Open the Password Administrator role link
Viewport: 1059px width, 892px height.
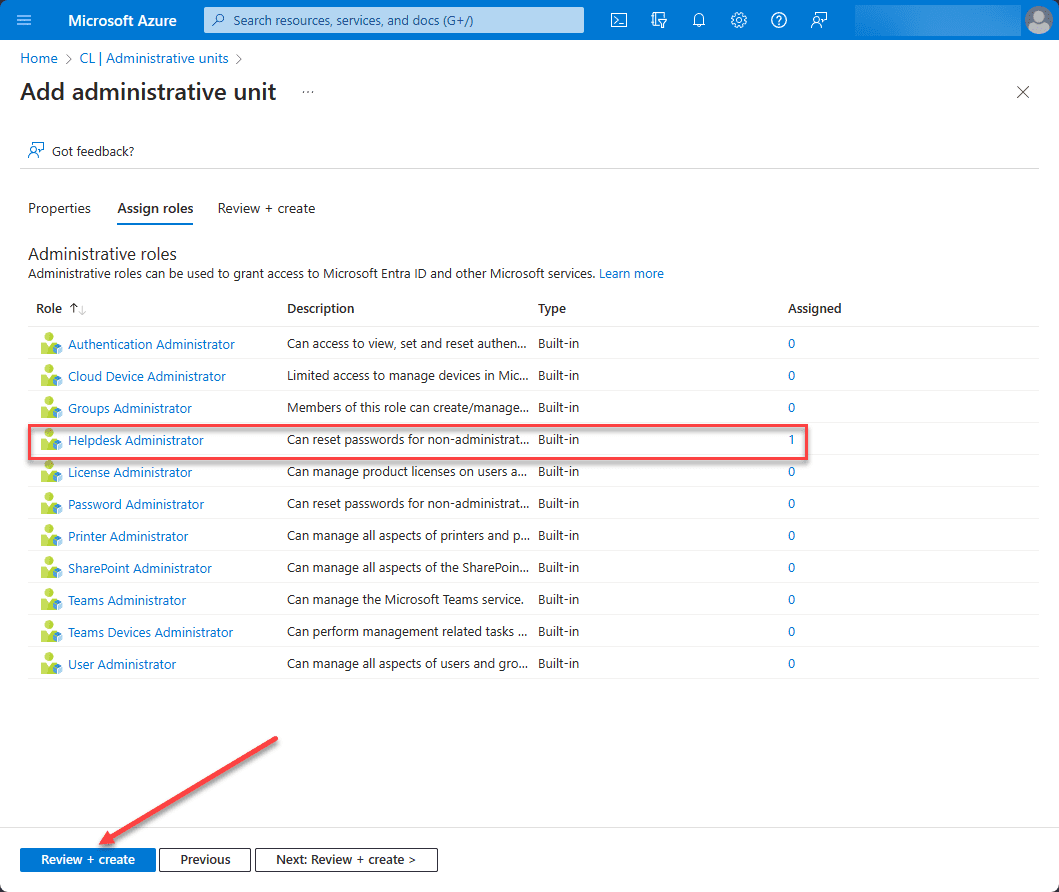[136, 504]
